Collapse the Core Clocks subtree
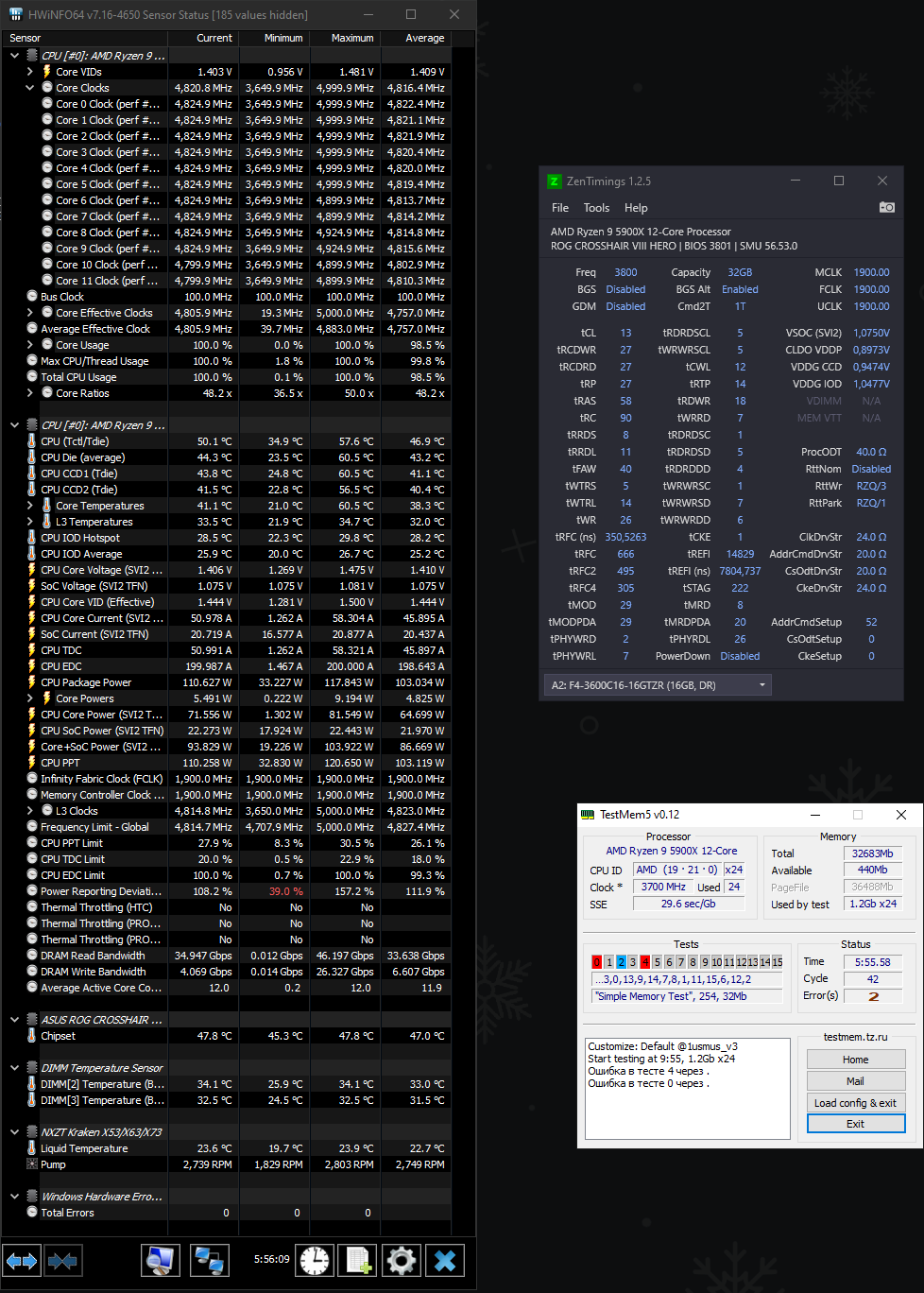Screen dimensions: 924x1293 pyautogui.click(x=29, y=88)
